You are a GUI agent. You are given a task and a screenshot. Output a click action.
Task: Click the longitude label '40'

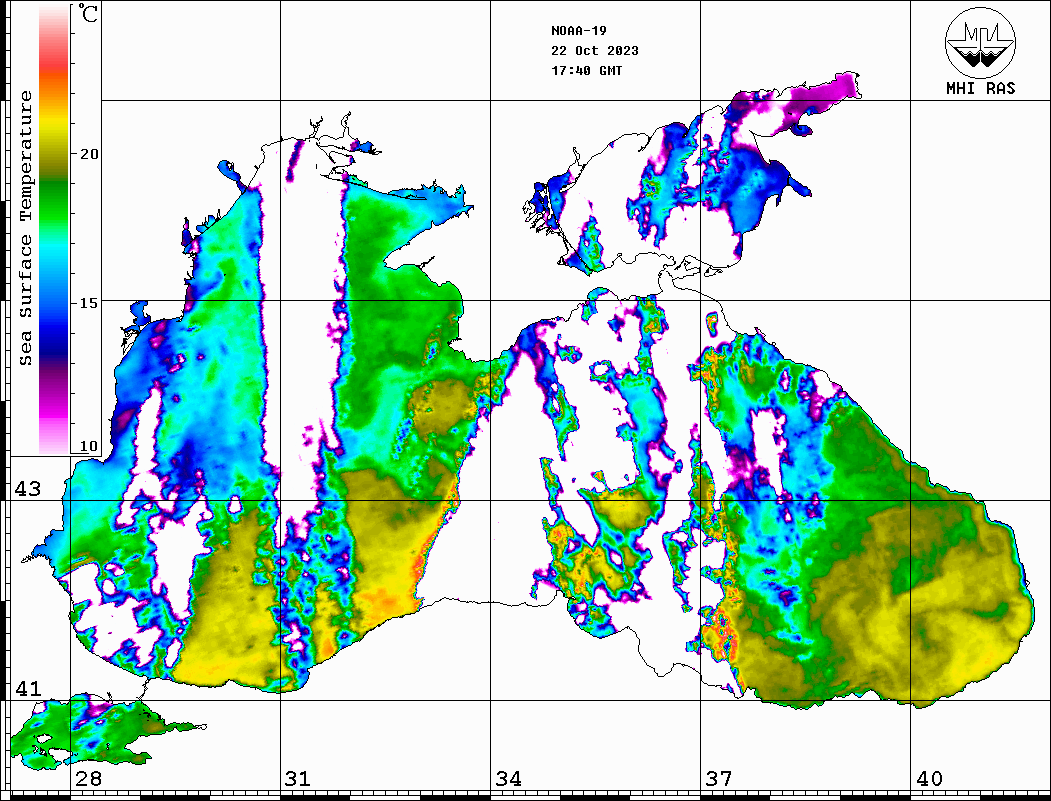pos(929,779)
